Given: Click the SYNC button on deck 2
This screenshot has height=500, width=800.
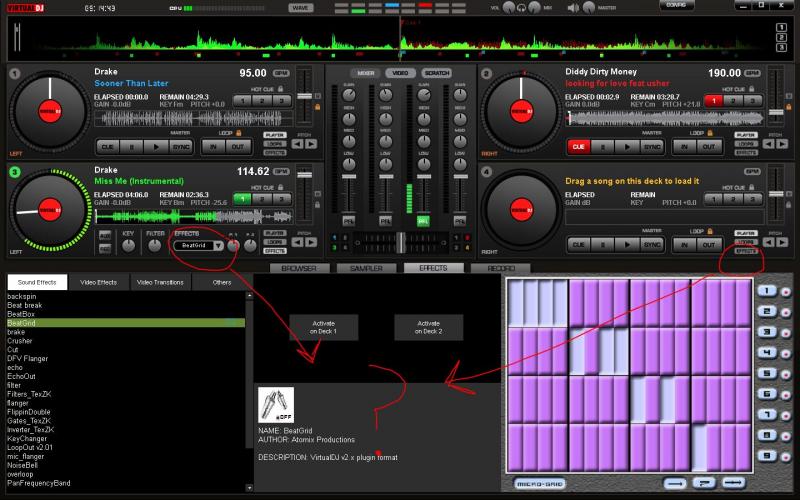Looking at the screenshot, I should [652, 146].
